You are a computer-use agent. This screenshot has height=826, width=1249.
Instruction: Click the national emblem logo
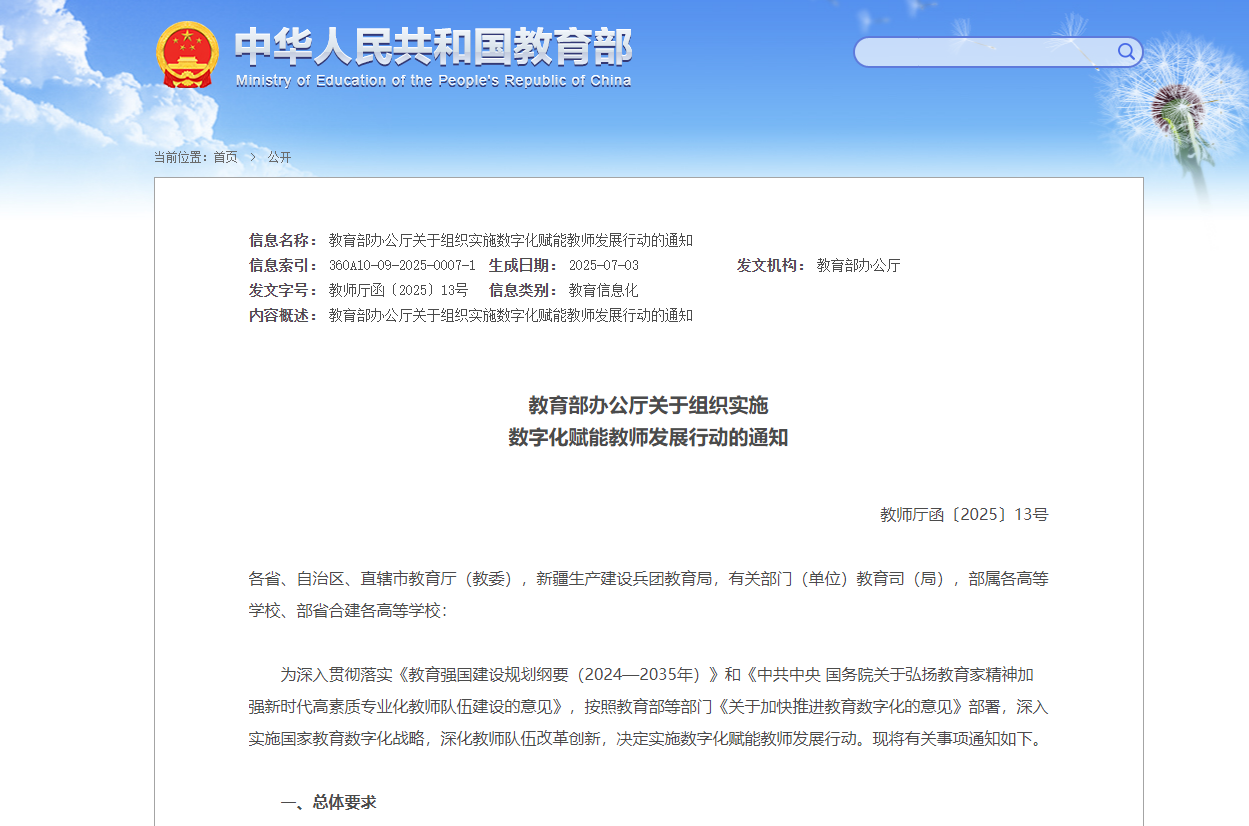click(x=187, y=54)
